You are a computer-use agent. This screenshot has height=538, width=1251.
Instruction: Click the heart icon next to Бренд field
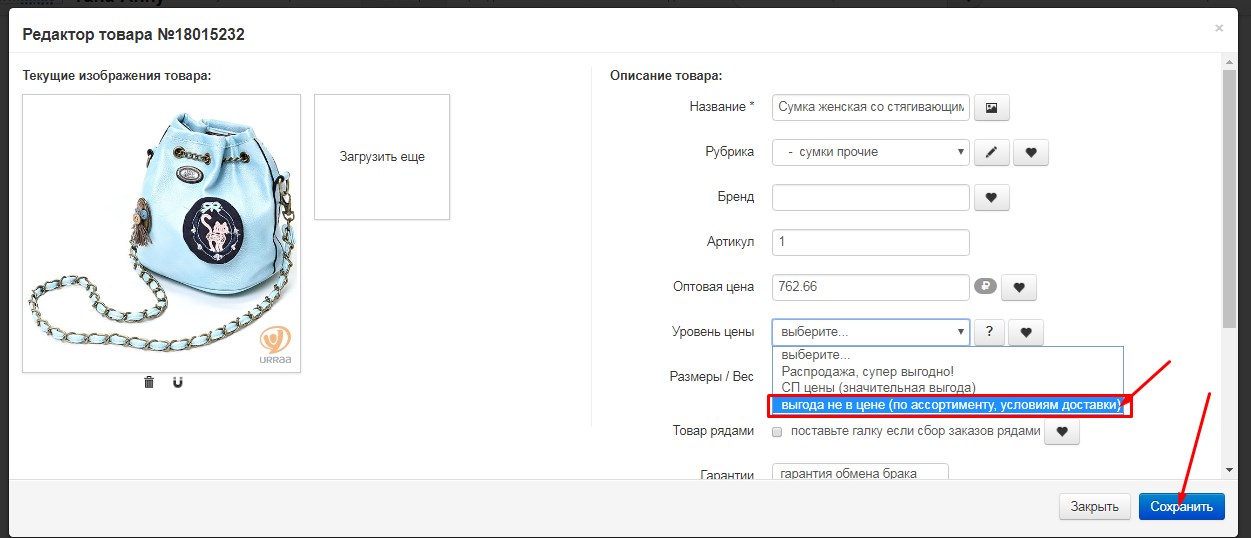(x=992, y=198)
